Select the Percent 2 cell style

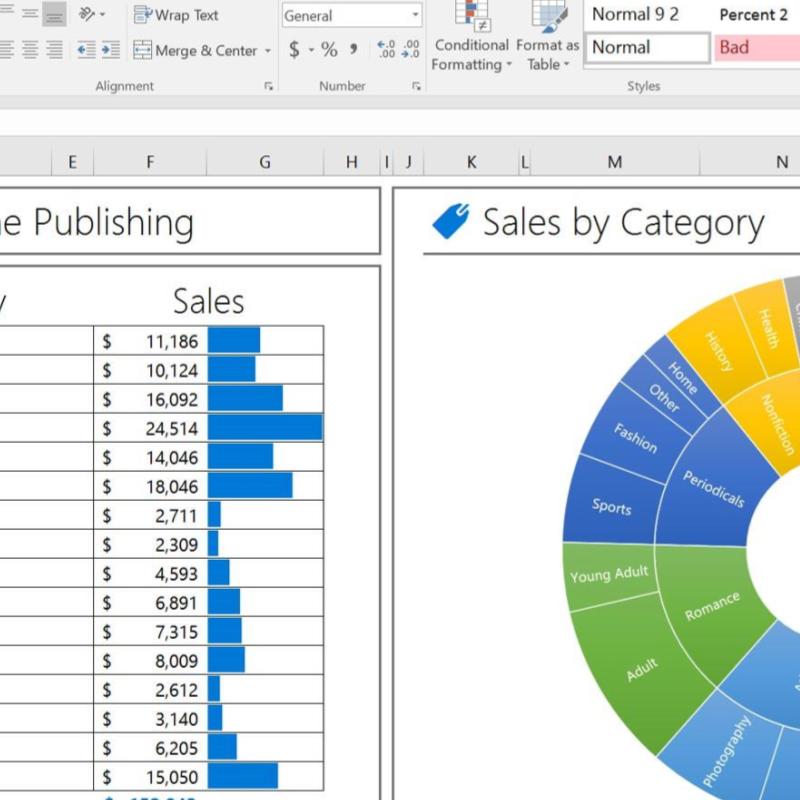pyautogui.click(x=753, y=15)
